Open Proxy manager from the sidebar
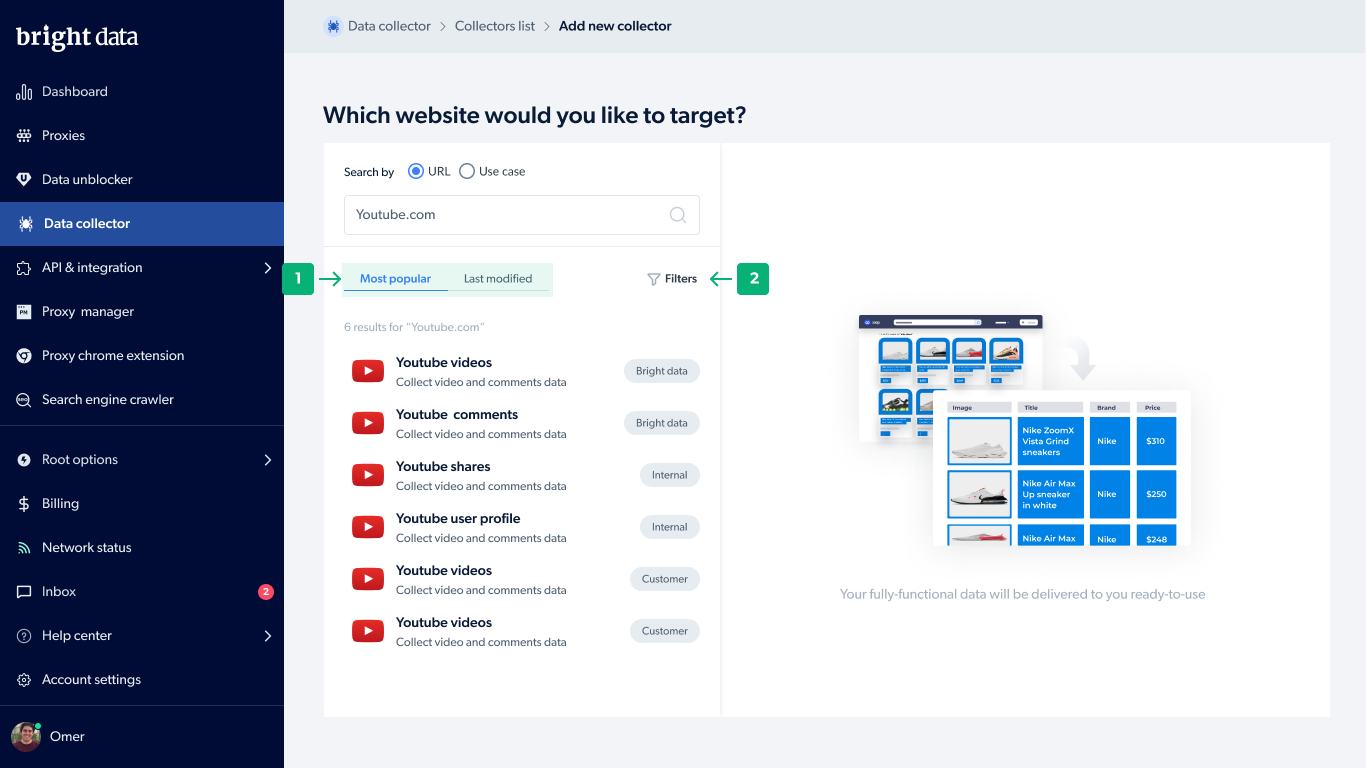Image resolution: width=1366 pixels, height=768 pixels. click(x=142, y=312)
